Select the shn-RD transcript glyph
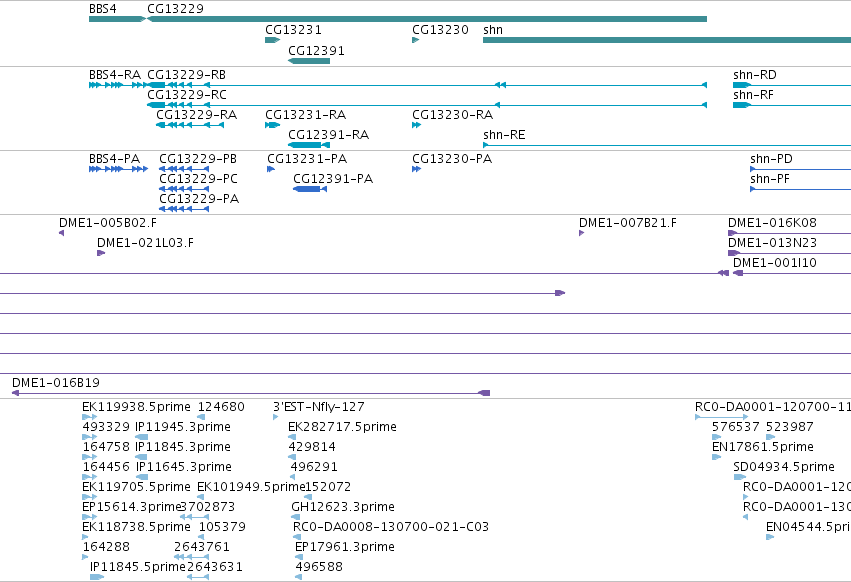The height and width of the screenshot is (582, 851). point(792,85)
